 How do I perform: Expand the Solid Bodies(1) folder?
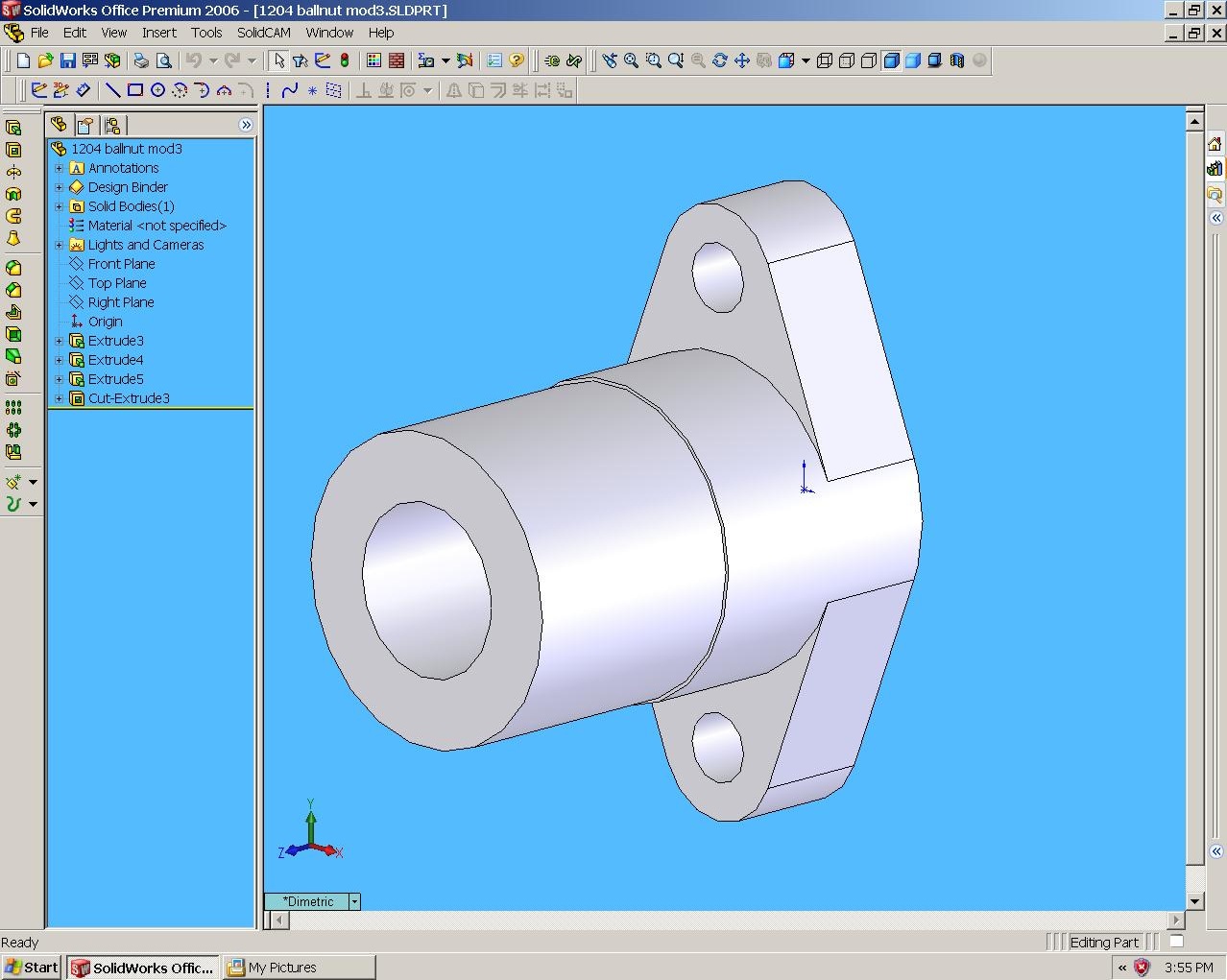tap(59, 206)
